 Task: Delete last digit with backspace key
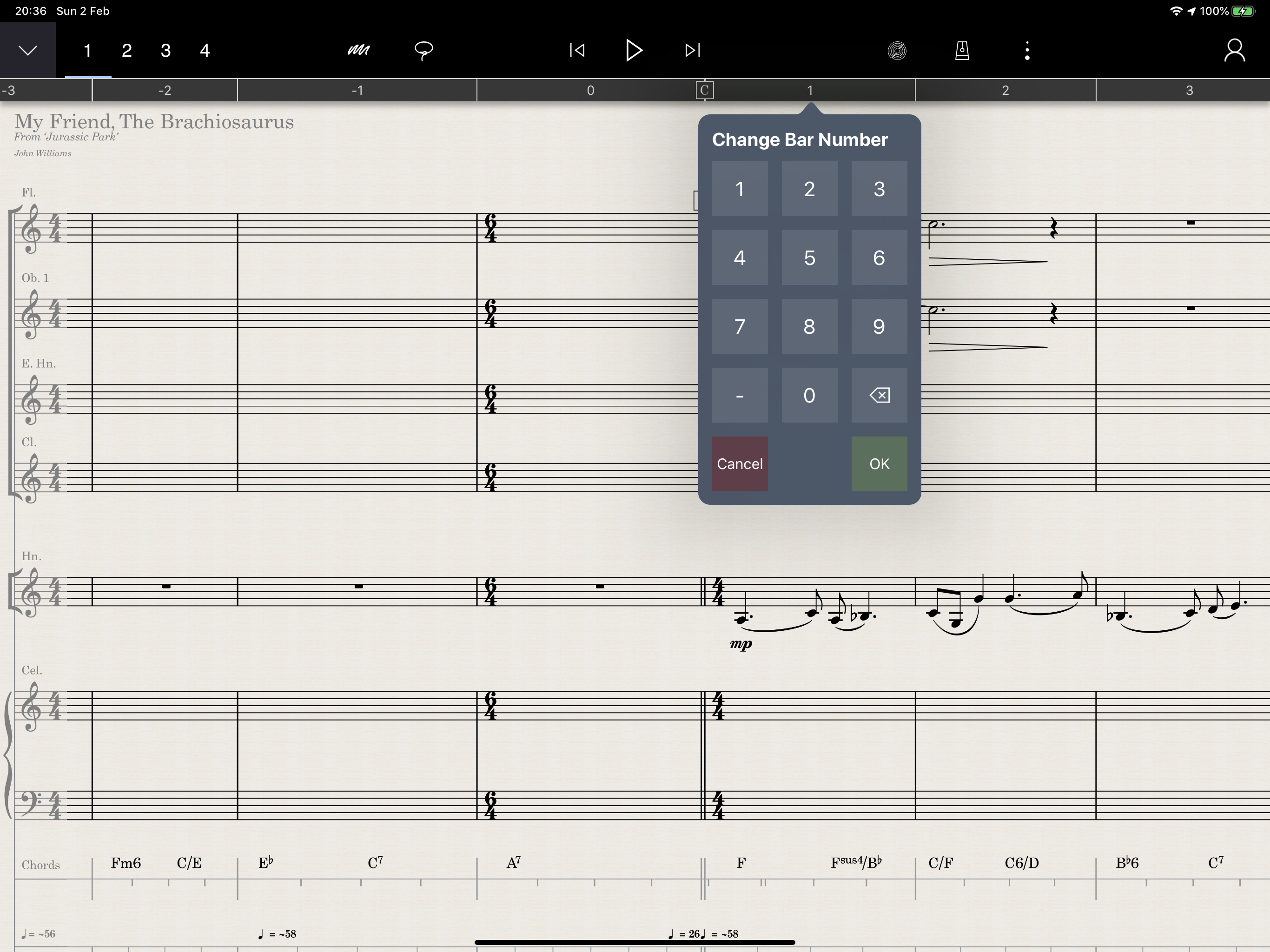click(x=879, y=395)
